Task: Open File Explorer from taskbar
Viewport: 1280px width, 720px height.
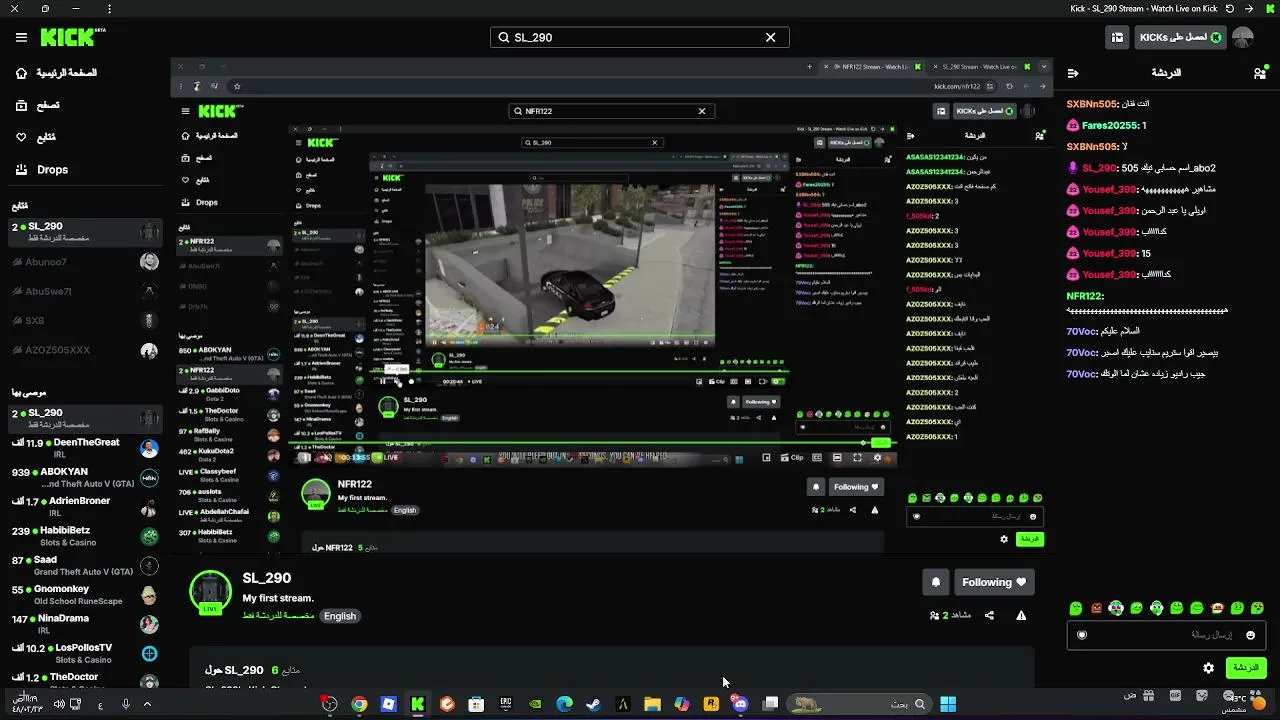Action: point(652,704)
